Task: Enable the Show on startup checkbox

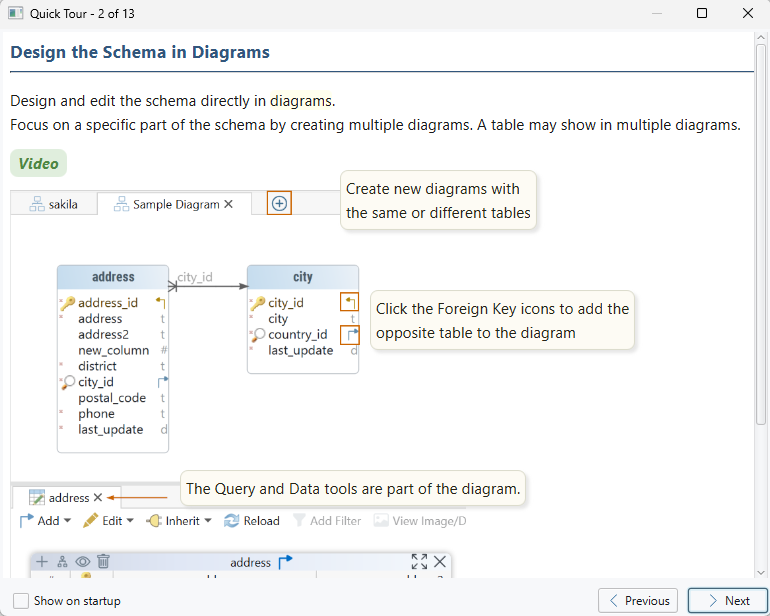Action: 21,601
